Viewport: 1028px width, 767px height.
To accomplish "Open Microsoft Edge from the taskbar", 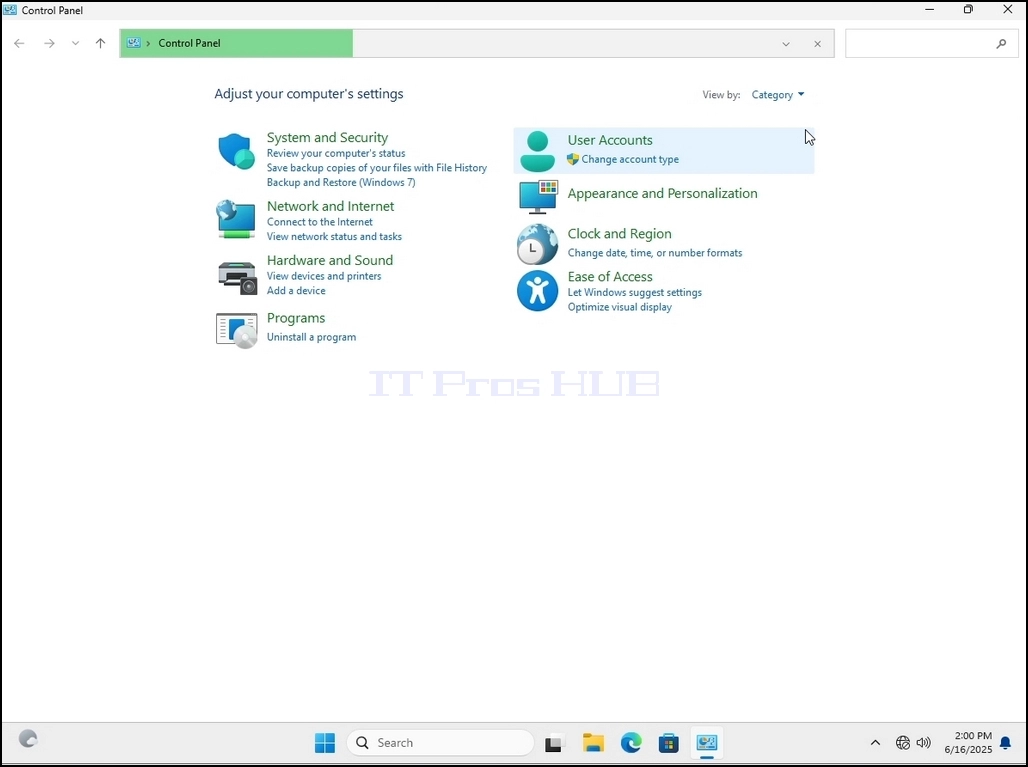I will (x=631, y=743).
